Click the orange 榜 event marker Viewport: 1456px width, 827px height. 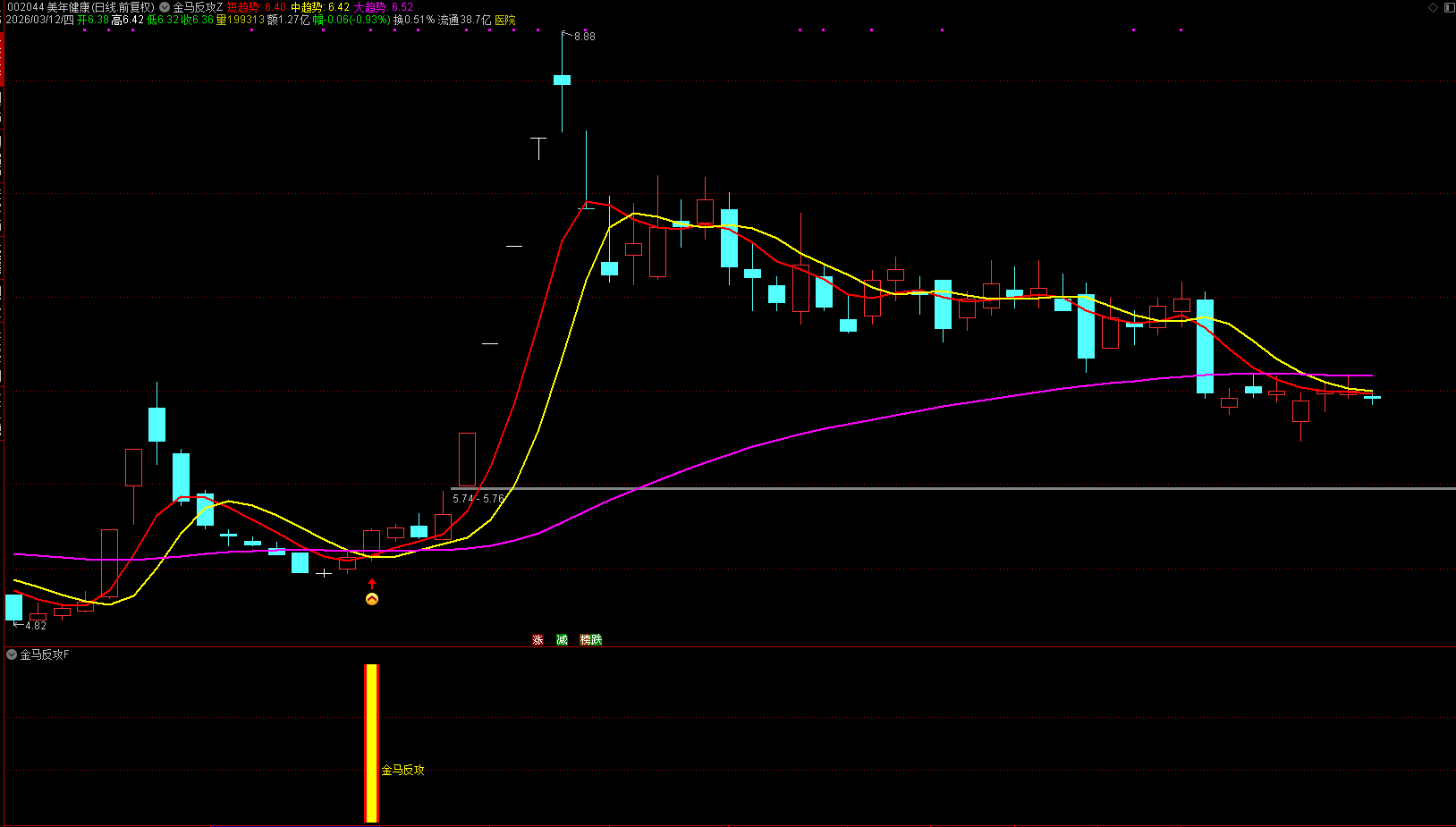[x=586, y=640]
